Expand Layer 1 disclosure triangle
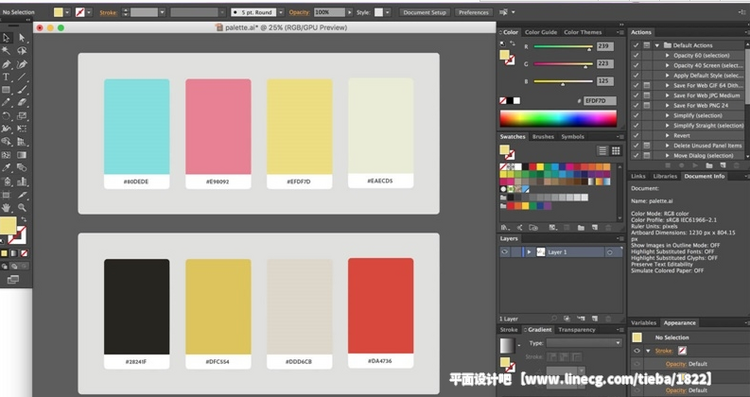The height and width of the screenshot is (397, 750). [529, 252]
